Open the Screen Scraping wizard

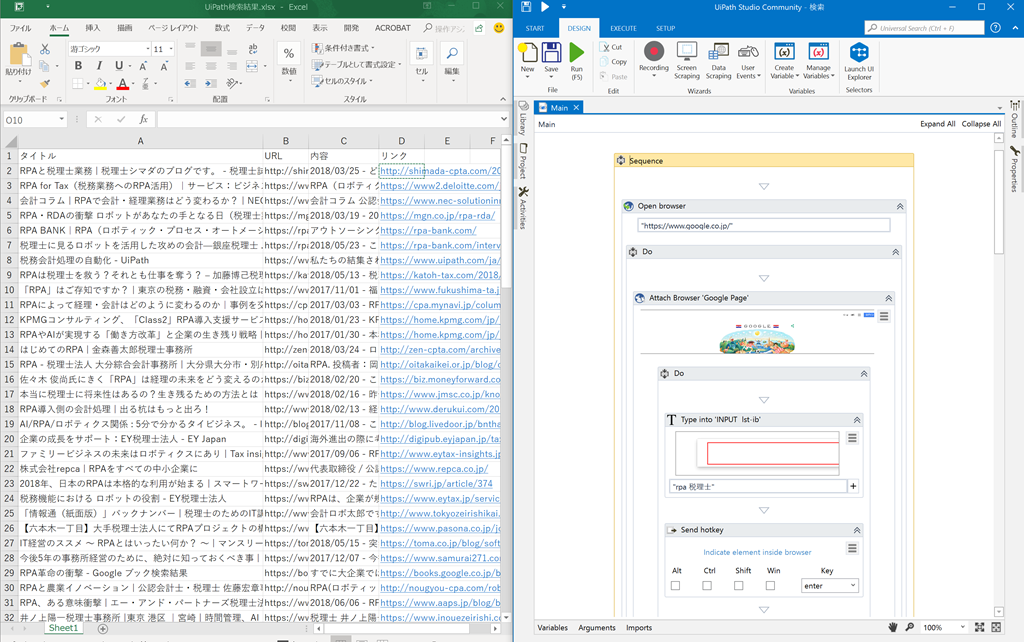[686, 51]
